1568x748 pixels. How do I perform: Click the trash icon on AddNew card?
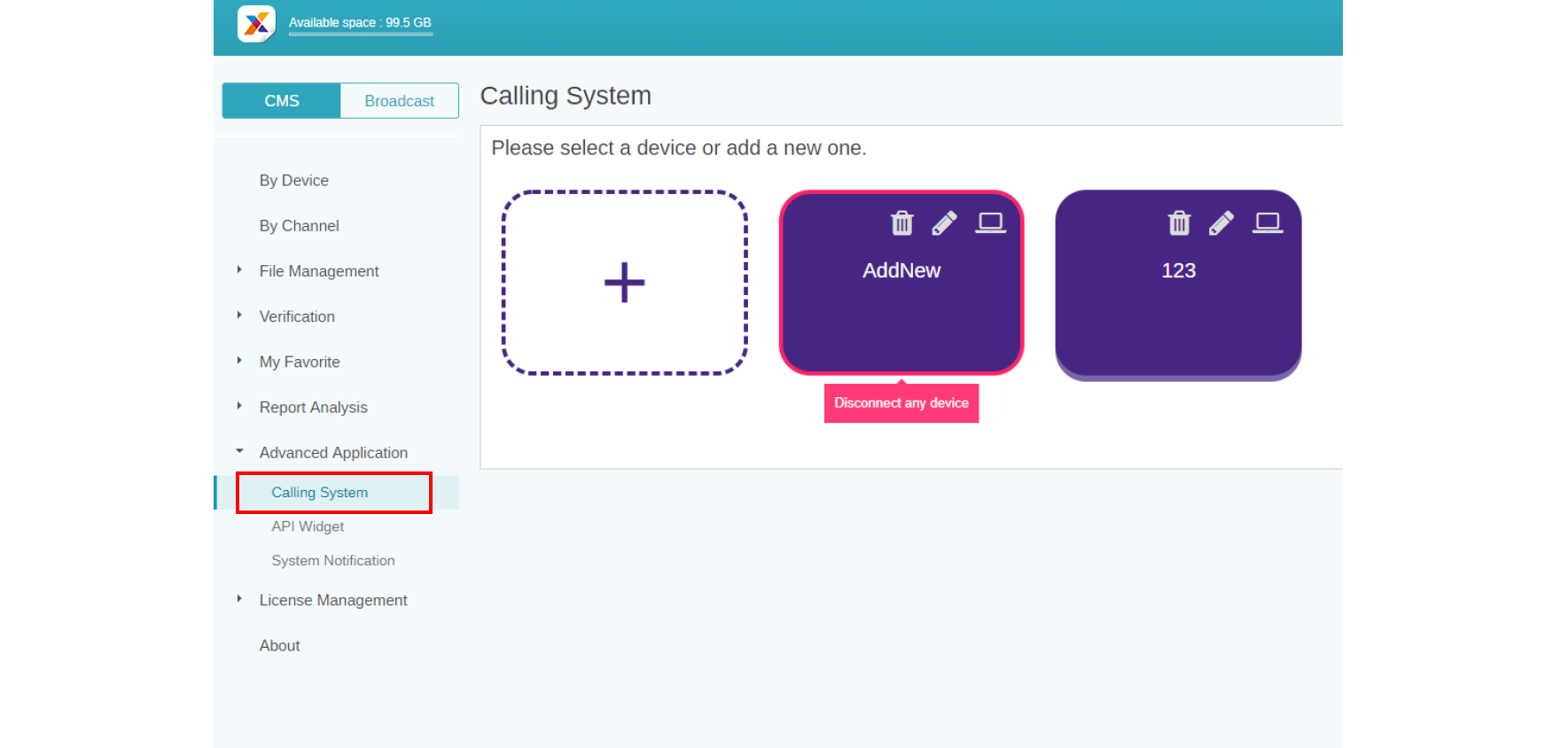point(901,223)
